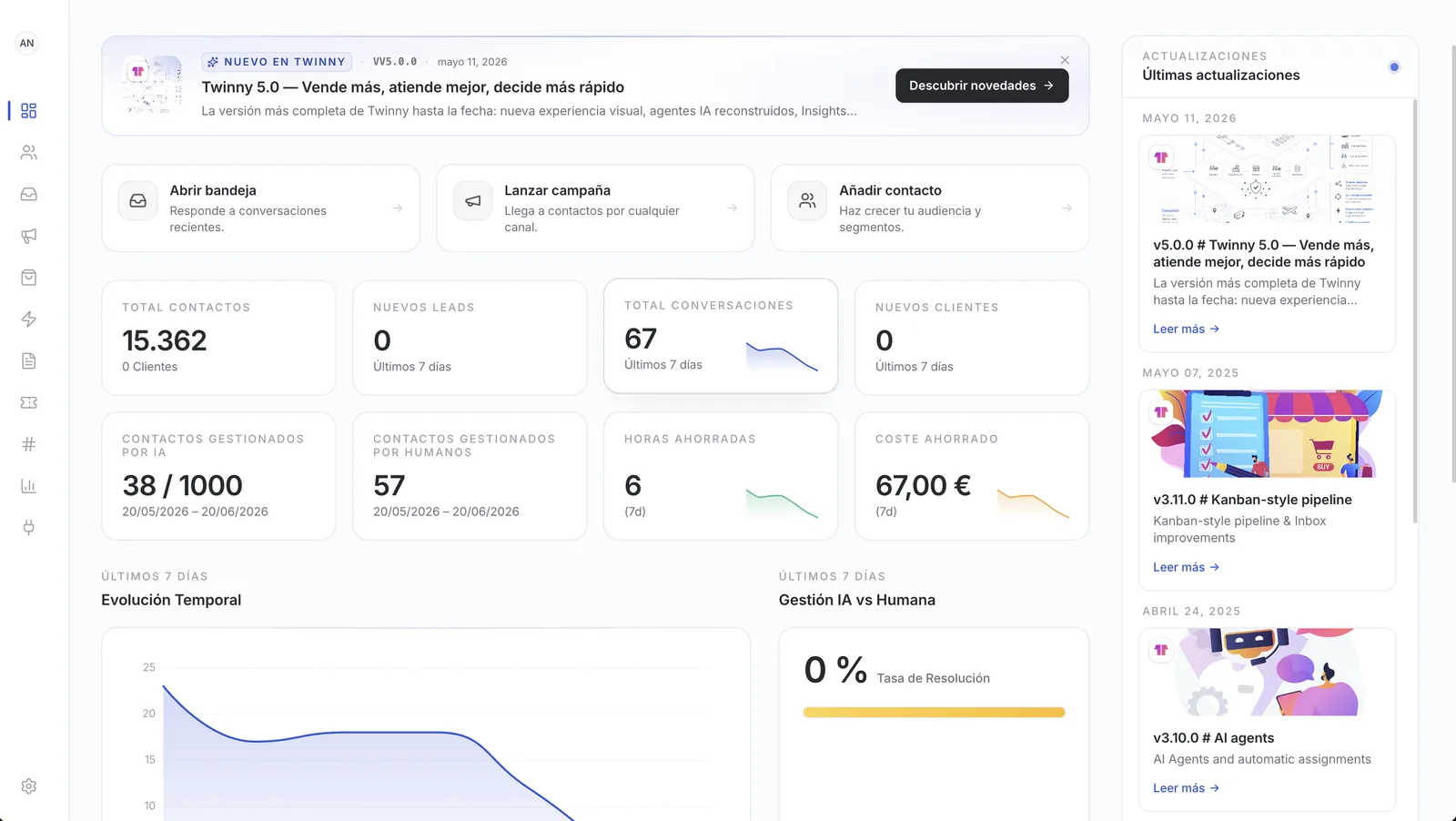
Task: Click the AN user avatar
Action: (x=27, y=43)
